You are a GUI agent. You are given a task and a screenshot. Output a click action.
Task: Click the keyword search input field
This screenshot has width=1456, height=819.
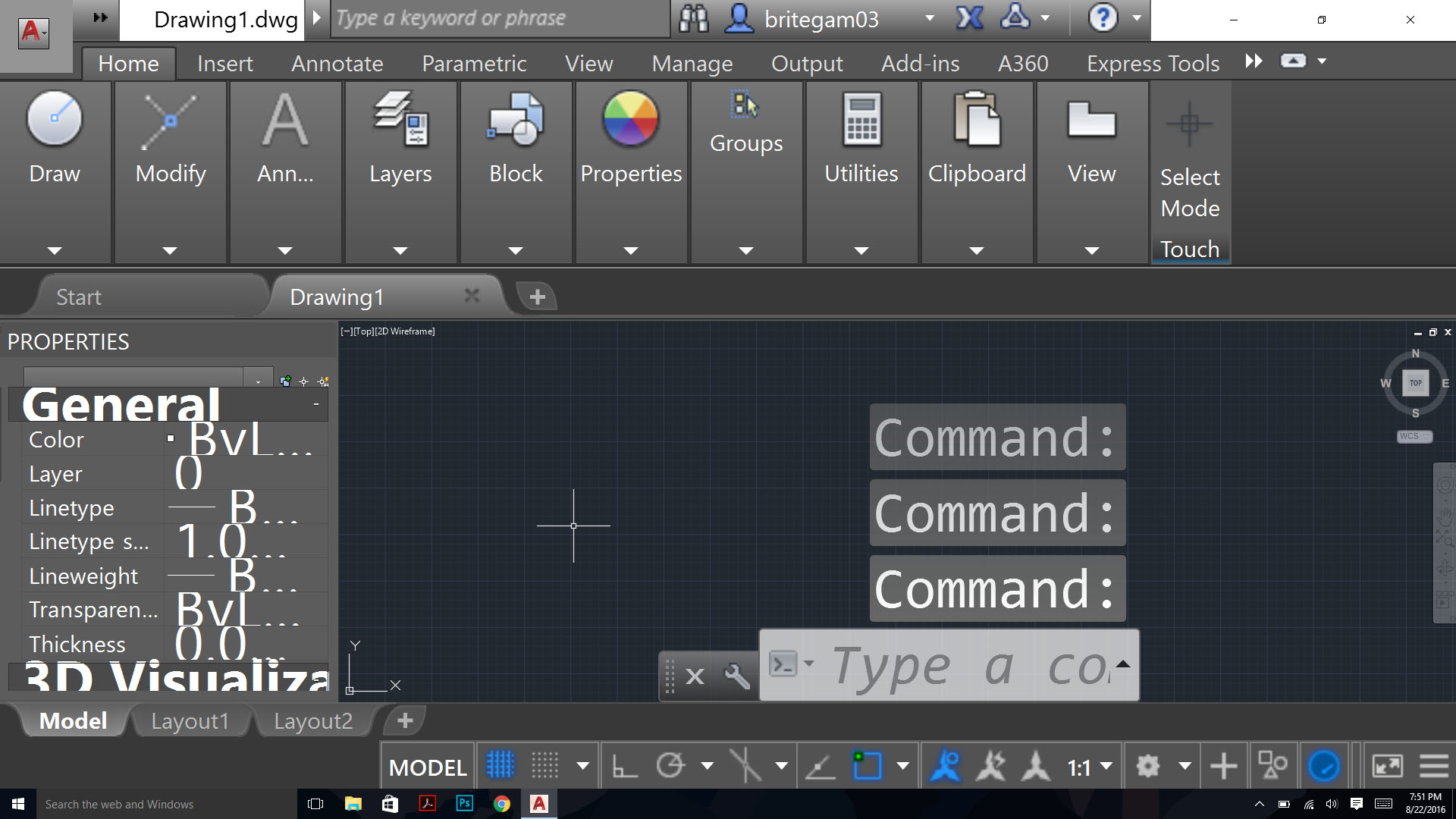500,19
